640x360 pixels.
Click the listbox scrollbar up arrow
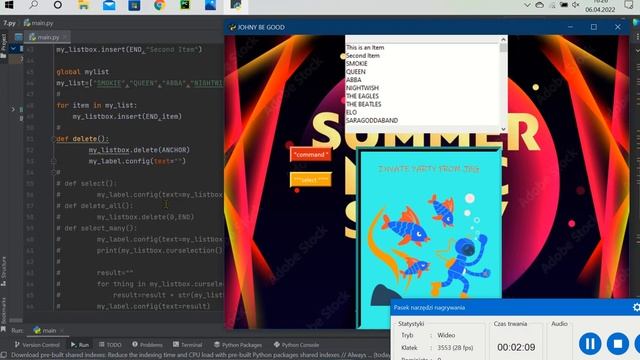(x=503, y=39)
